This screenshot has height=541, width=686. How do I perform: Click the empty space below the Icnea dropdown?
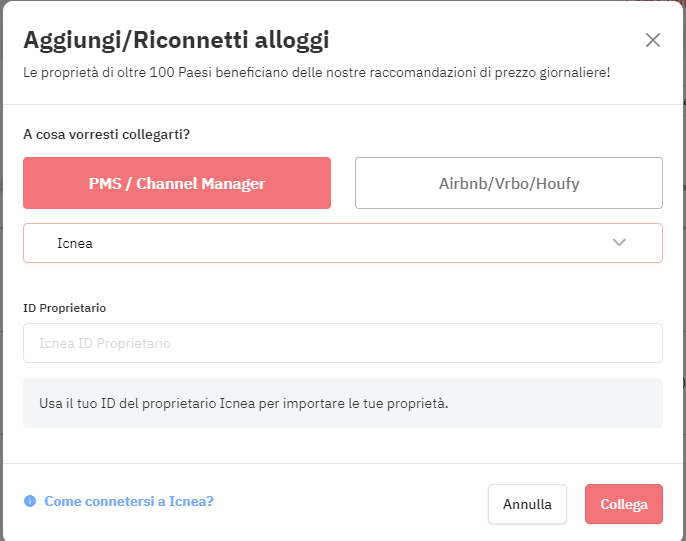(x=343, y=282)
